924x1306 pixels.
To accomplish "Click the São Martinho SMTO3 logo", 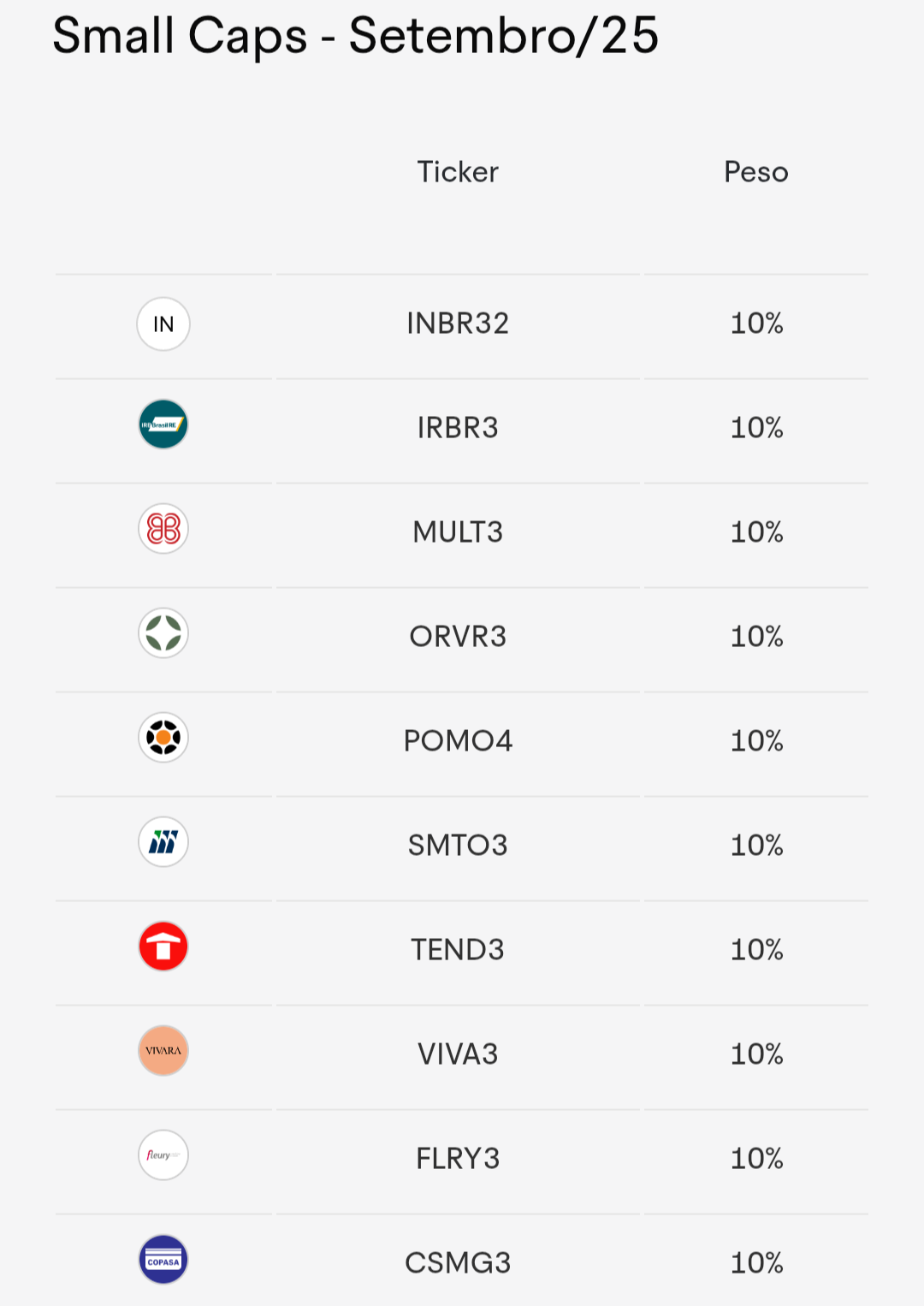I will pos(163,842).
